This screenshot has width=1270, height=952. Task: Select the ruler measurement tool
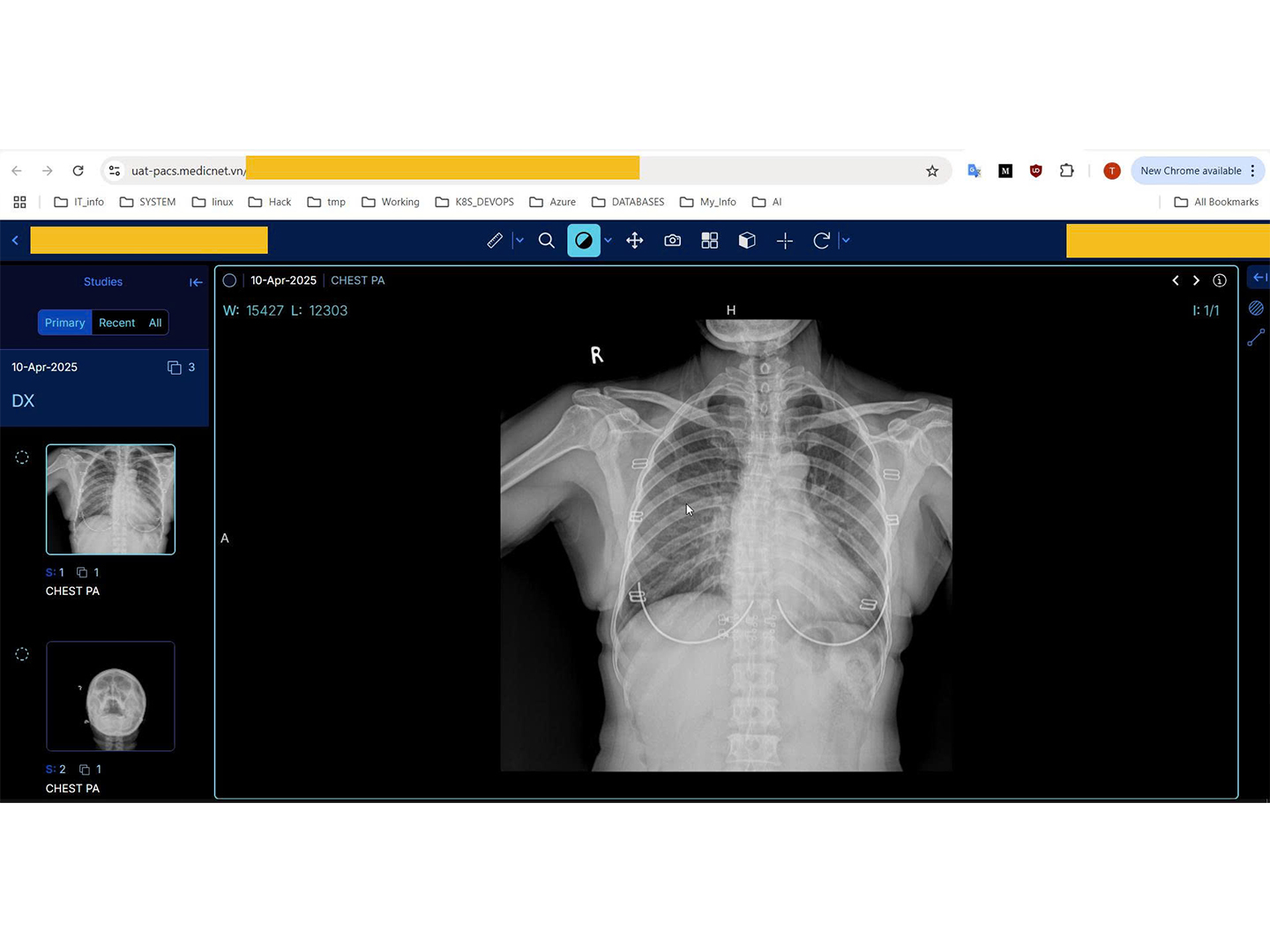[x=495, y=241]
